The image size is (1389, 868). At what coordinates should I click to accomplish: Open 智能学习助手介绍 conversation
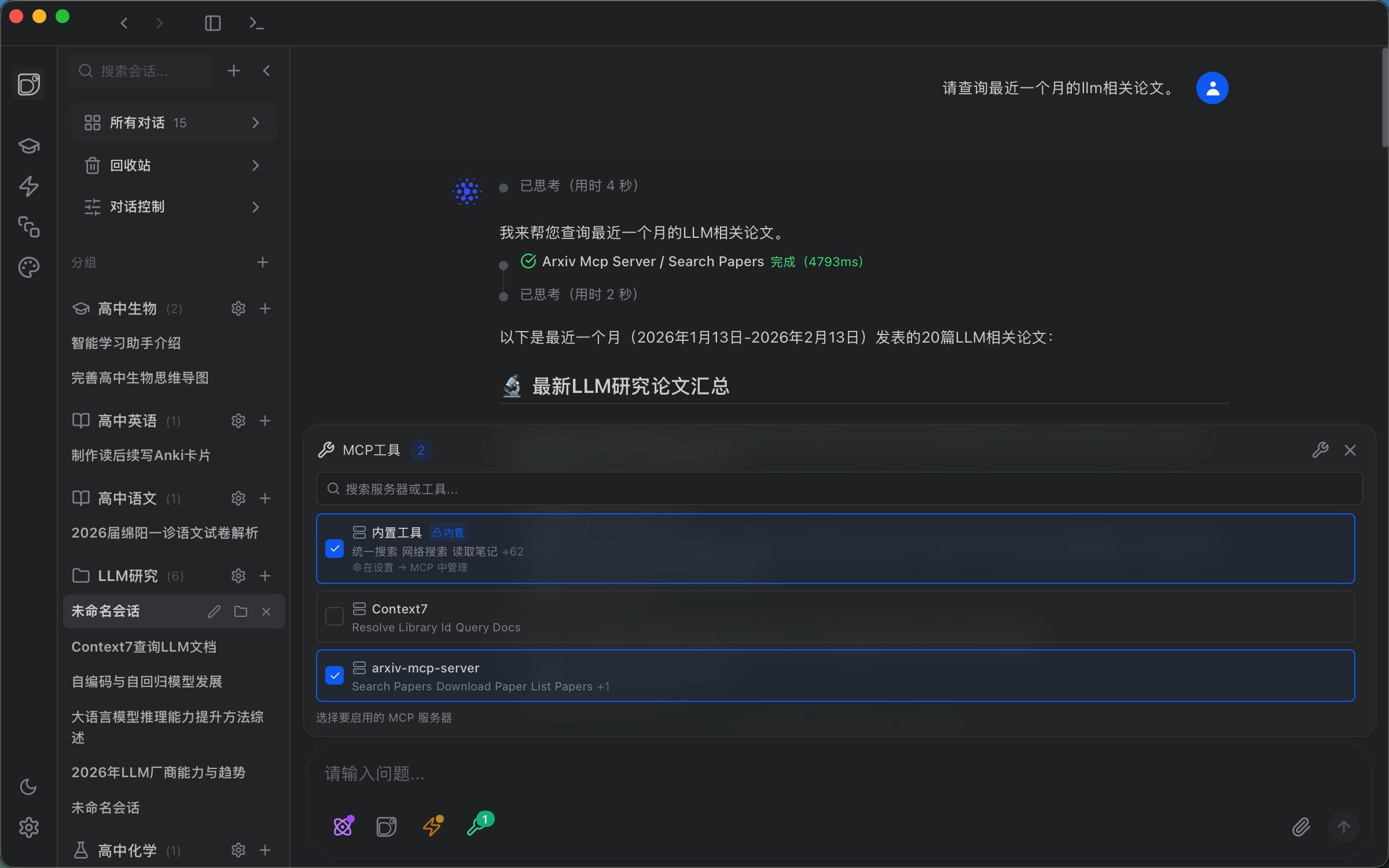126,343
